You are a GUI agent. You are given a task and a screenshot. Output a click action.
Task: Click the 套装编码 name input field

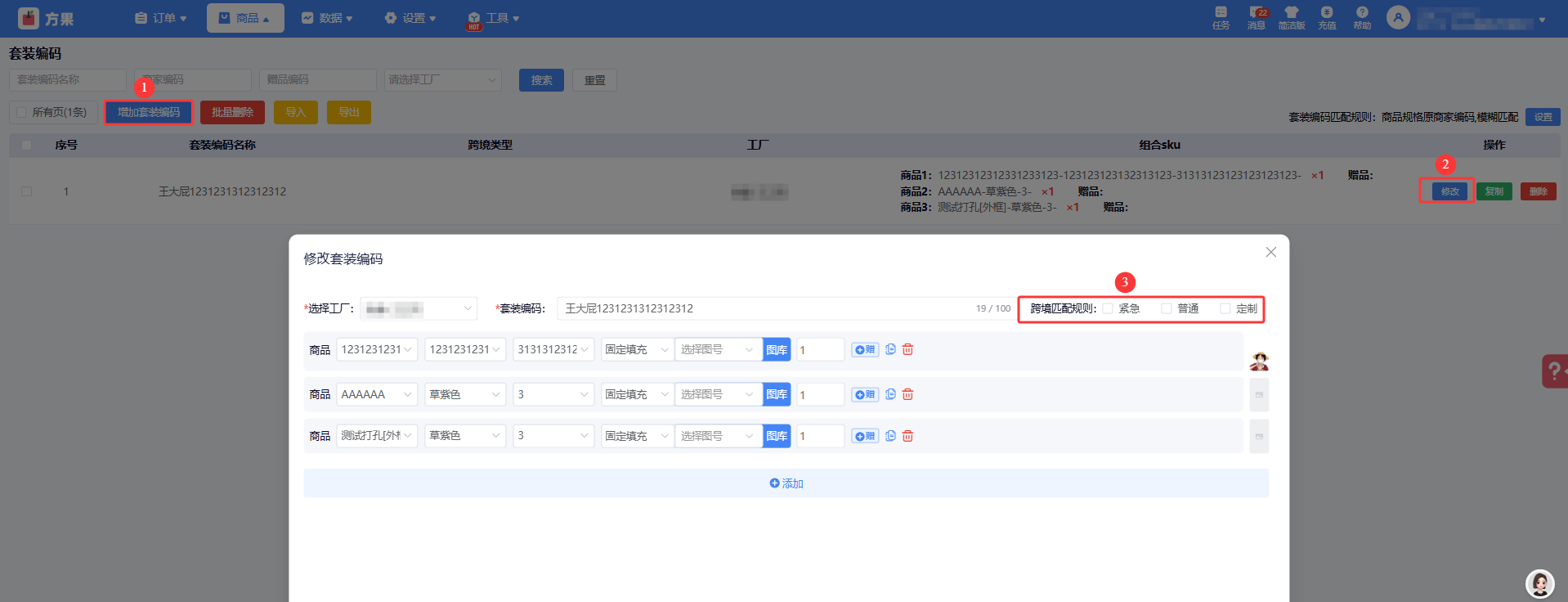[764, 308]
